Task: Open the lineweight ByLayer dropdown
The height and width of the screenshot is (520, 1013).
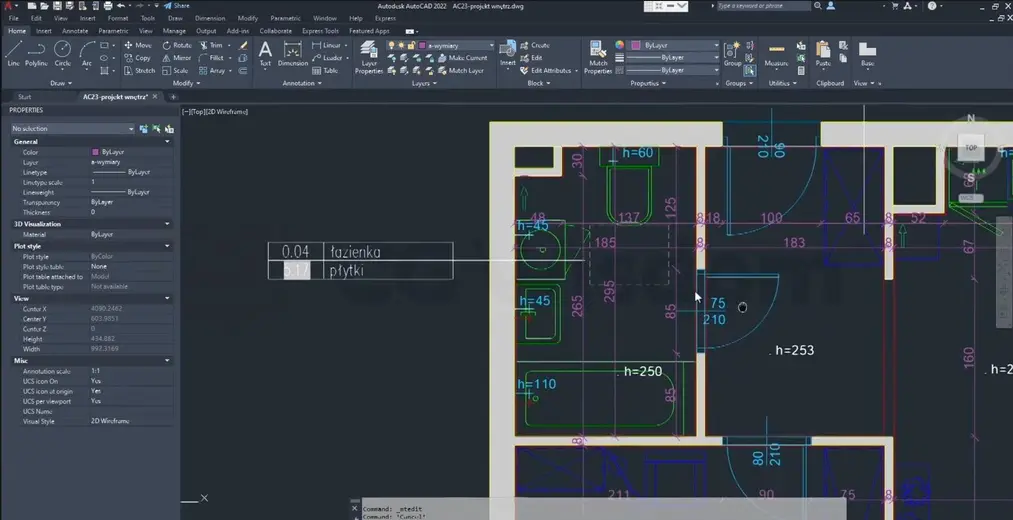Action: click(x=673, y=57)
